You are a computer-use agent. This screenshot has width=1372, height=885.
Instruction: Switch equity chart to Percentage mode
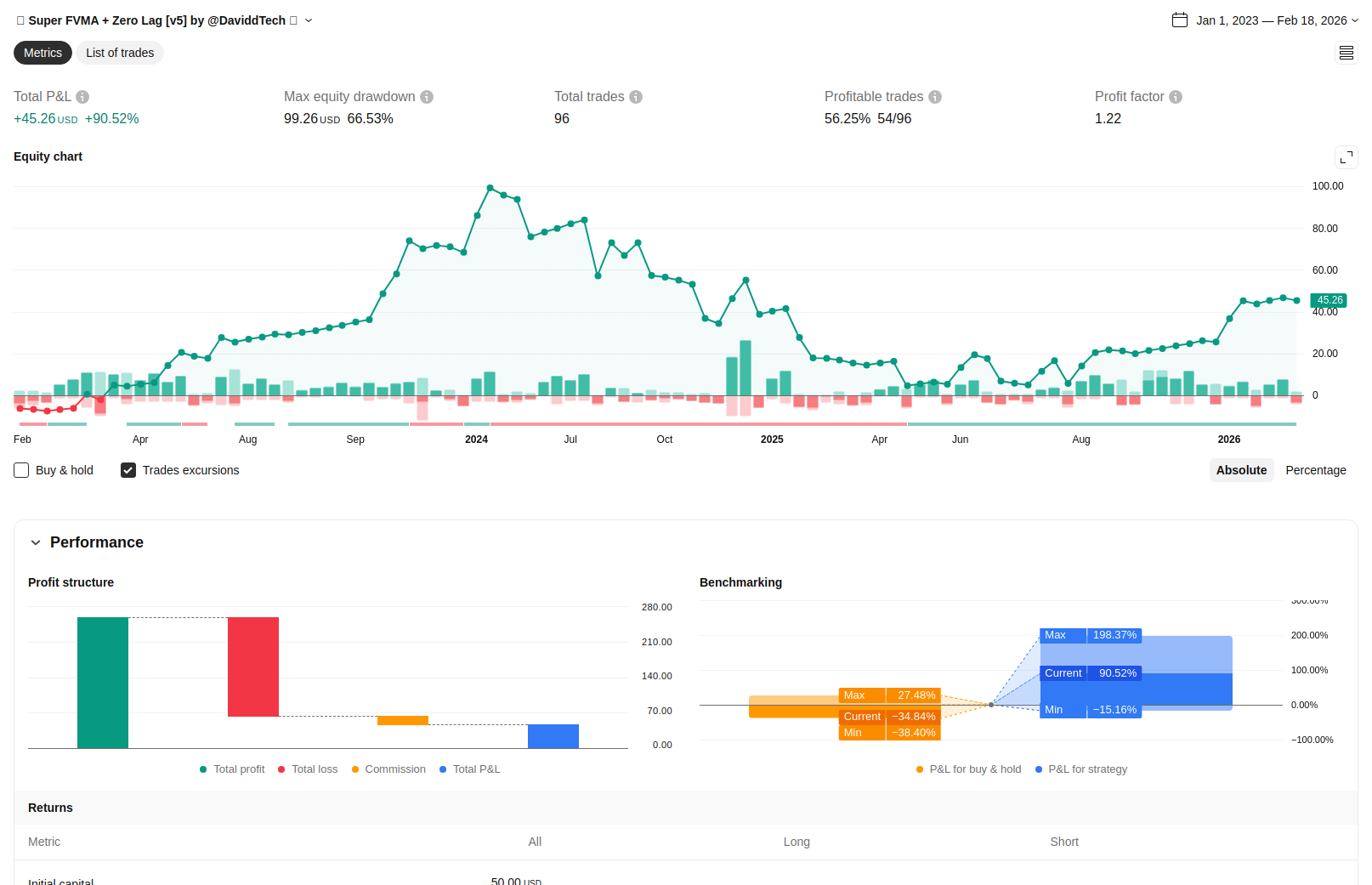point(1315,470)
